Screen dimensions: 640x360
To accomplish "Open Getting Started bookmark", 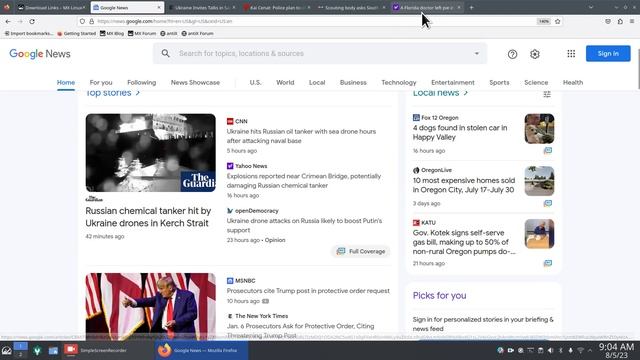I will click(x=77, y=33).
